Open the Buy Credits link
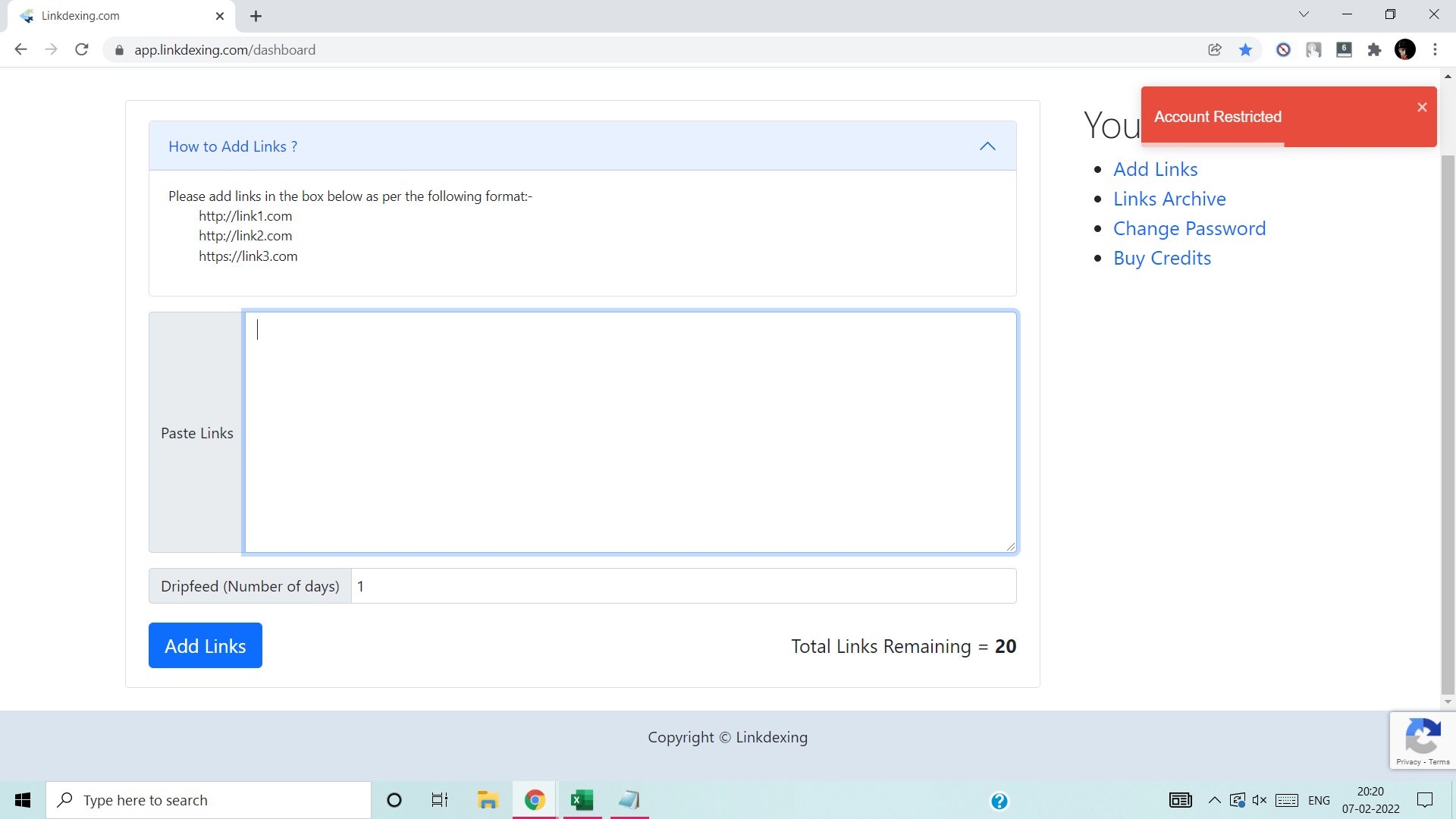The width and height of the screenshot is (1456, 819). click(x=1162, y=258)
